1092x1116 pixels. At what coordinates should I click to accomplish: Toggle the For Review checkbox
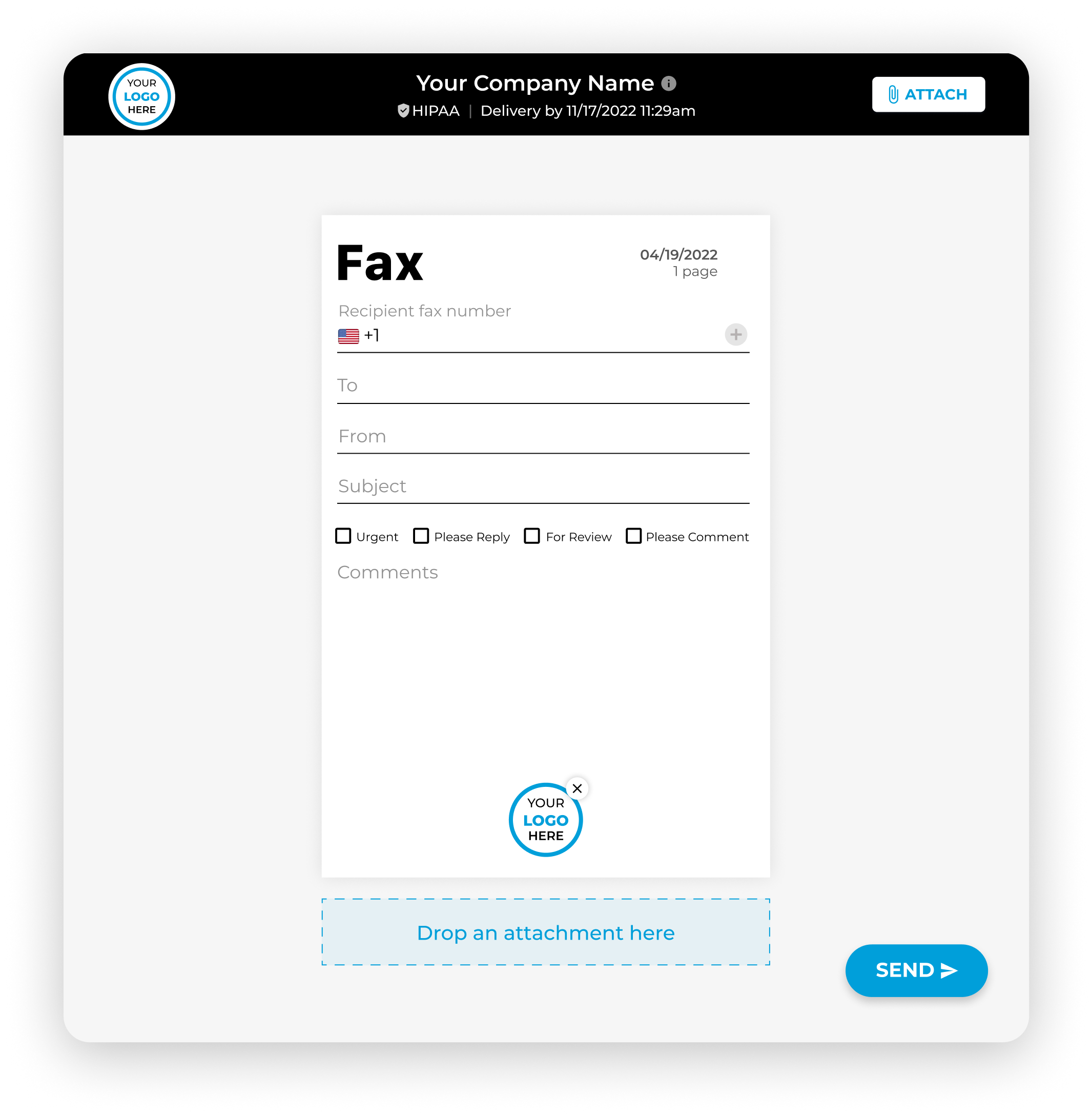point(530,537)
